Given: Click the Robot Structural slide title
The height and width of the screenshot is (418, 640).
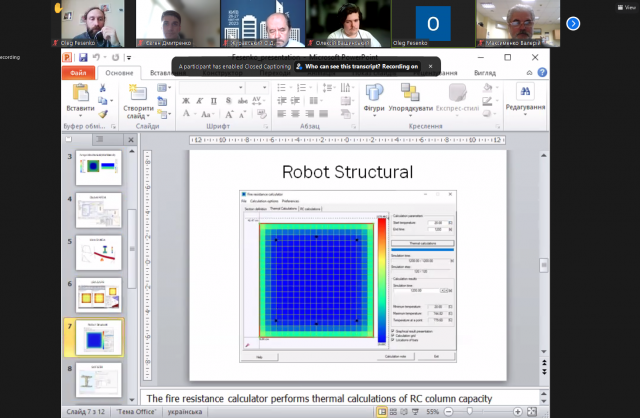Looking at the screenshot, I should coord(347,172).
